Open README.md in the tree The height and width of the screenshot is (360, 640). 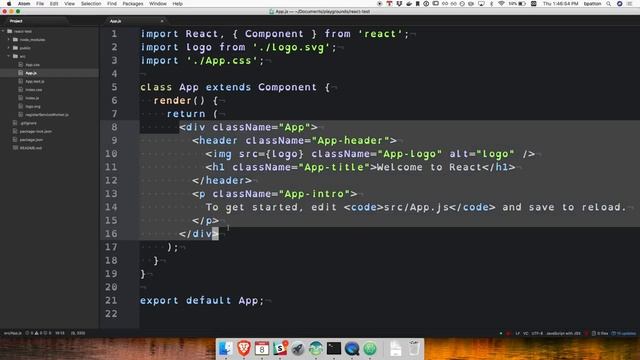pyautogui.click(x=31, y=148)
